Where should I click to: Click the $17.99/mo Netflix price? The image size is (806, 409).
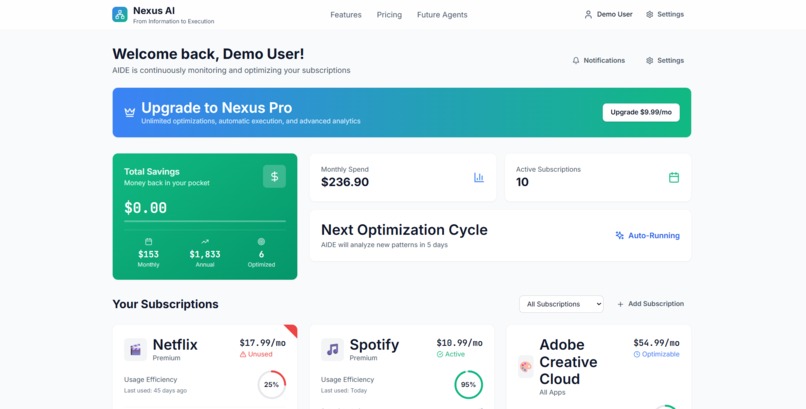[263, 343]
